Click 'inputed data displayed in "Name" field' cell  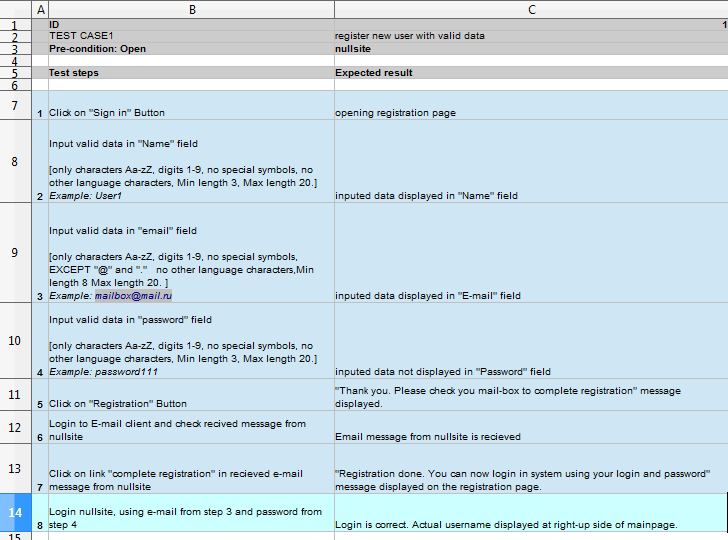531,161
